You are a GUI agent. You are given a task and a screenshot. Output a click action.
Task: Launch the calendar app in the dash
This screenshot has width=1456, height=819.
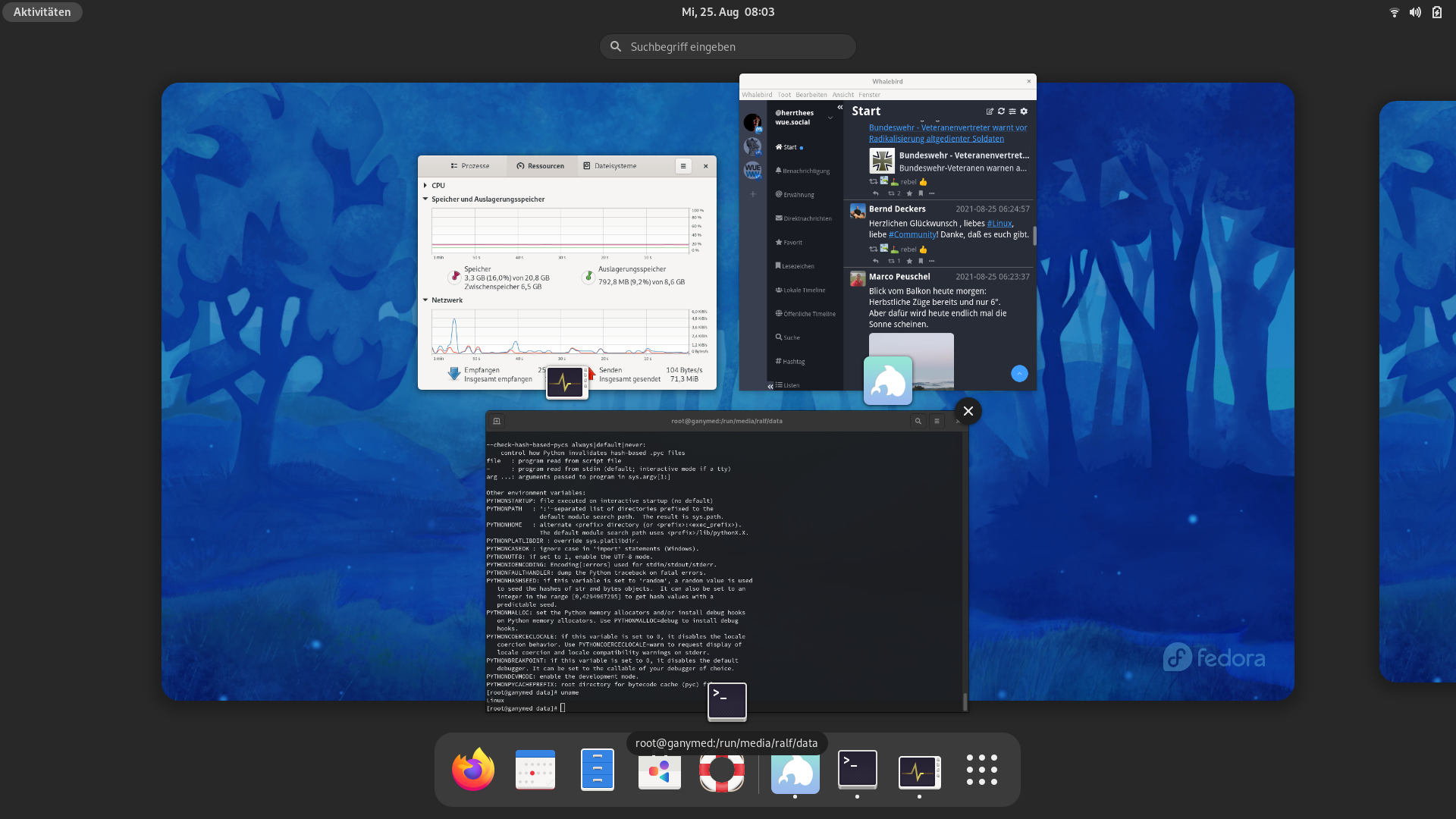(535, 770)
